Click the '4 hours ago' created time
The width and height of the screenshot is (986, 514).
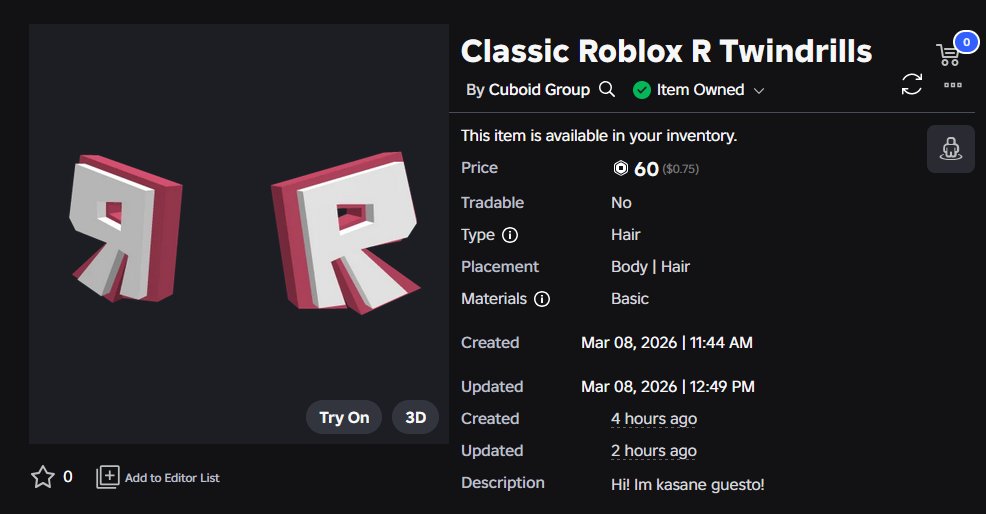click(x=654, y=418)
